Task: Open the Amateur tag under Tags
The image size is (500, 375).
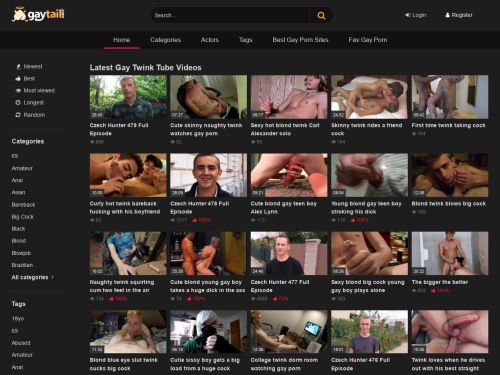Action: pyautogui.click(x=22, y=355)
